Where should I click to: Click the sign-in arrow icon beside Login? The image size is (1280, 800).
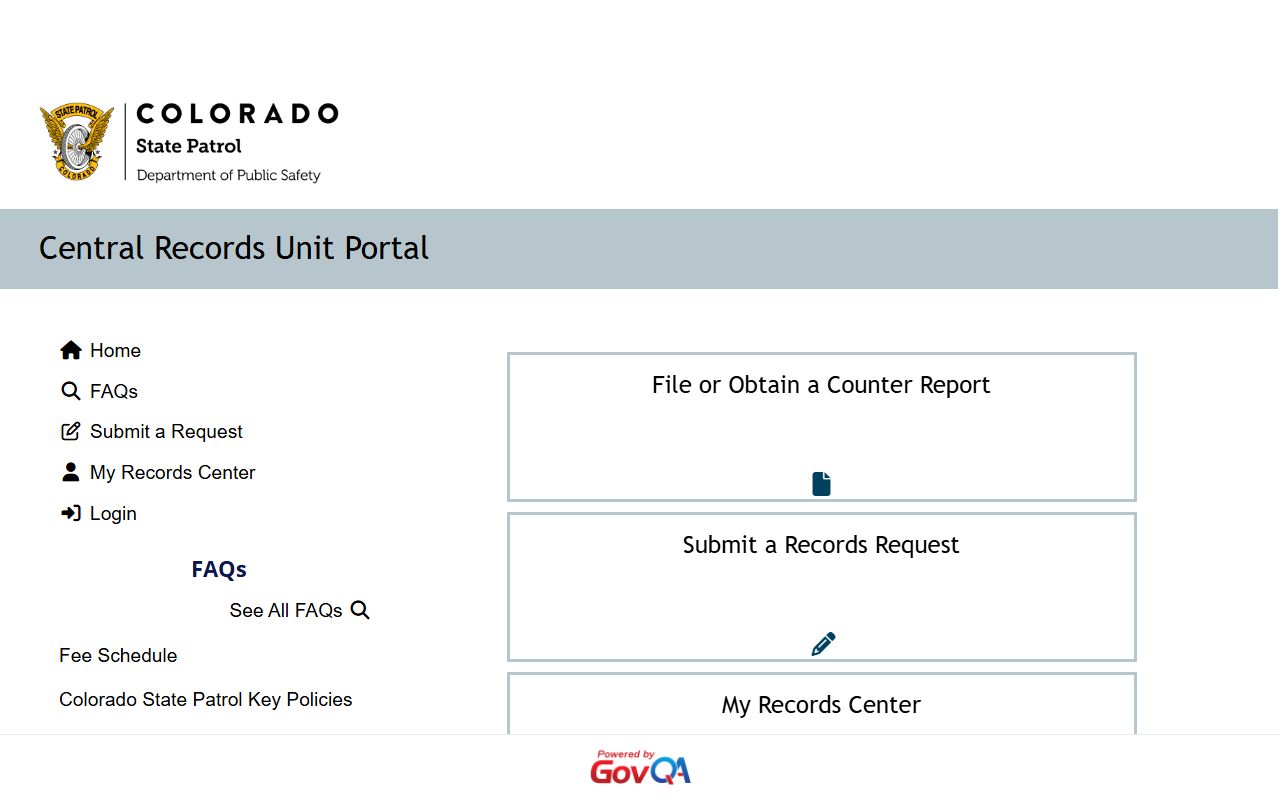(x=71, y=513)
